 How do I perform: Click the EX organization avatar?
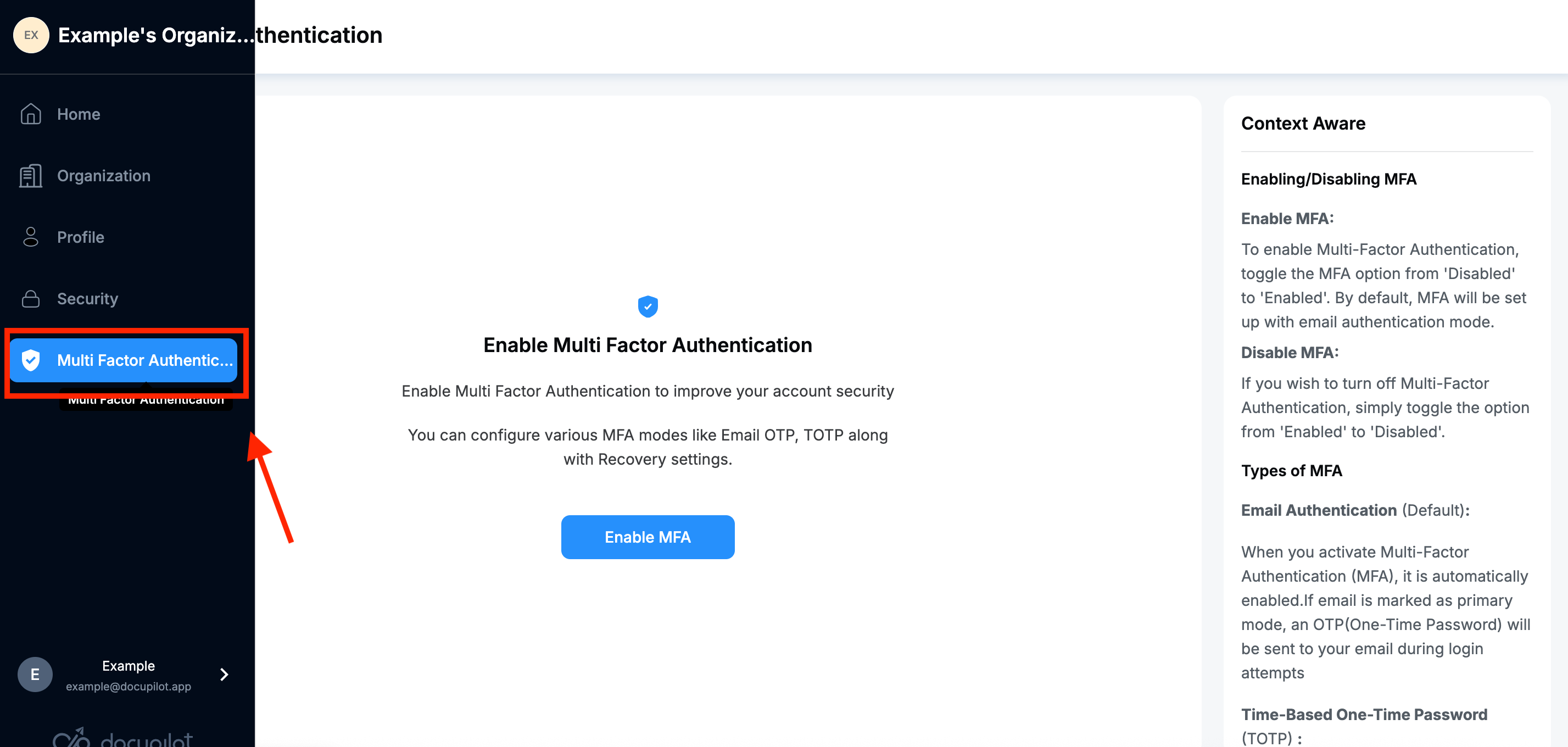click(31, 35)
